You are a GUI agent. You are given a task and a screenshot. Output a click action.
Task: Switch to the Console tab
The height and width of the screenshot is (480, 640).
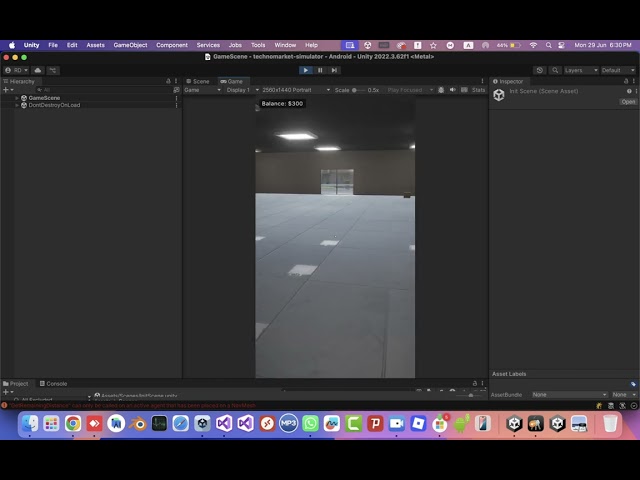pyautogui.click(x=53, y=384)
